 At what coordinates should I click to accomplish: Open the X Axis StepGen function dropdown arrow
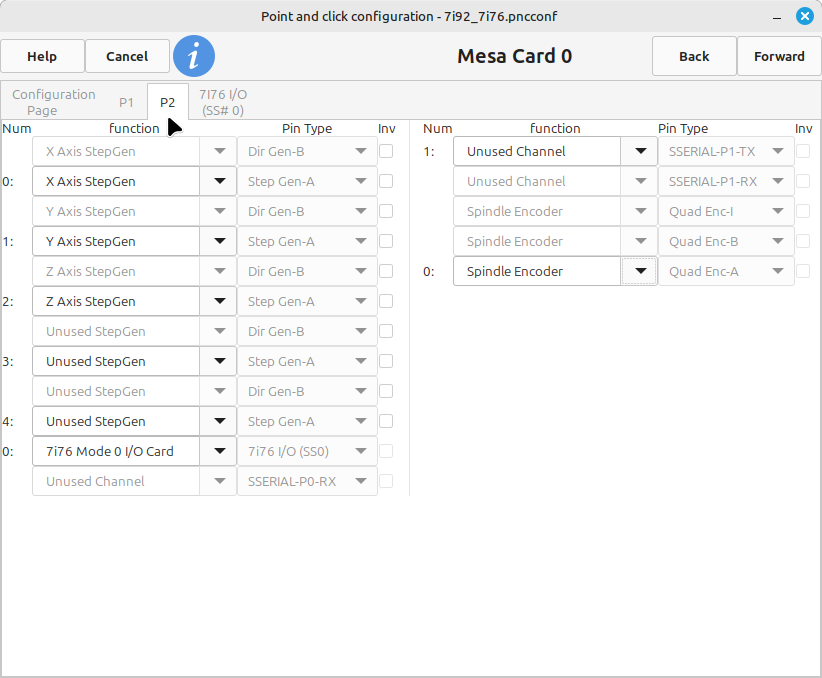pyautogui.click(x=218, y=181)
